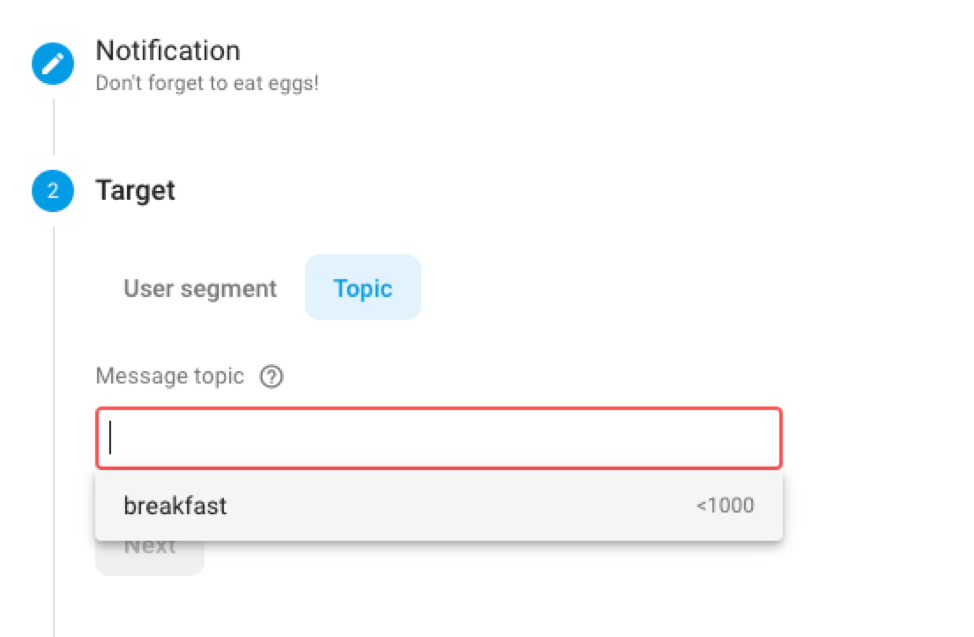Click the step 2 circle icon
The height and width of the screenshot is (637, 974).
tap(53, 191)
